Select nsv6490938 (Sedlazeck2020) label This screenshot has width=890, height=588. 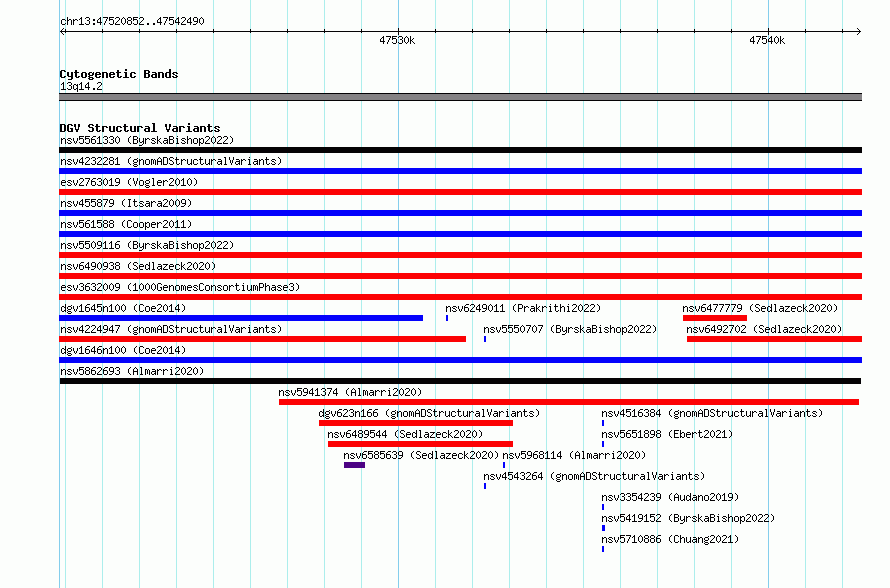tap(138, 266)
